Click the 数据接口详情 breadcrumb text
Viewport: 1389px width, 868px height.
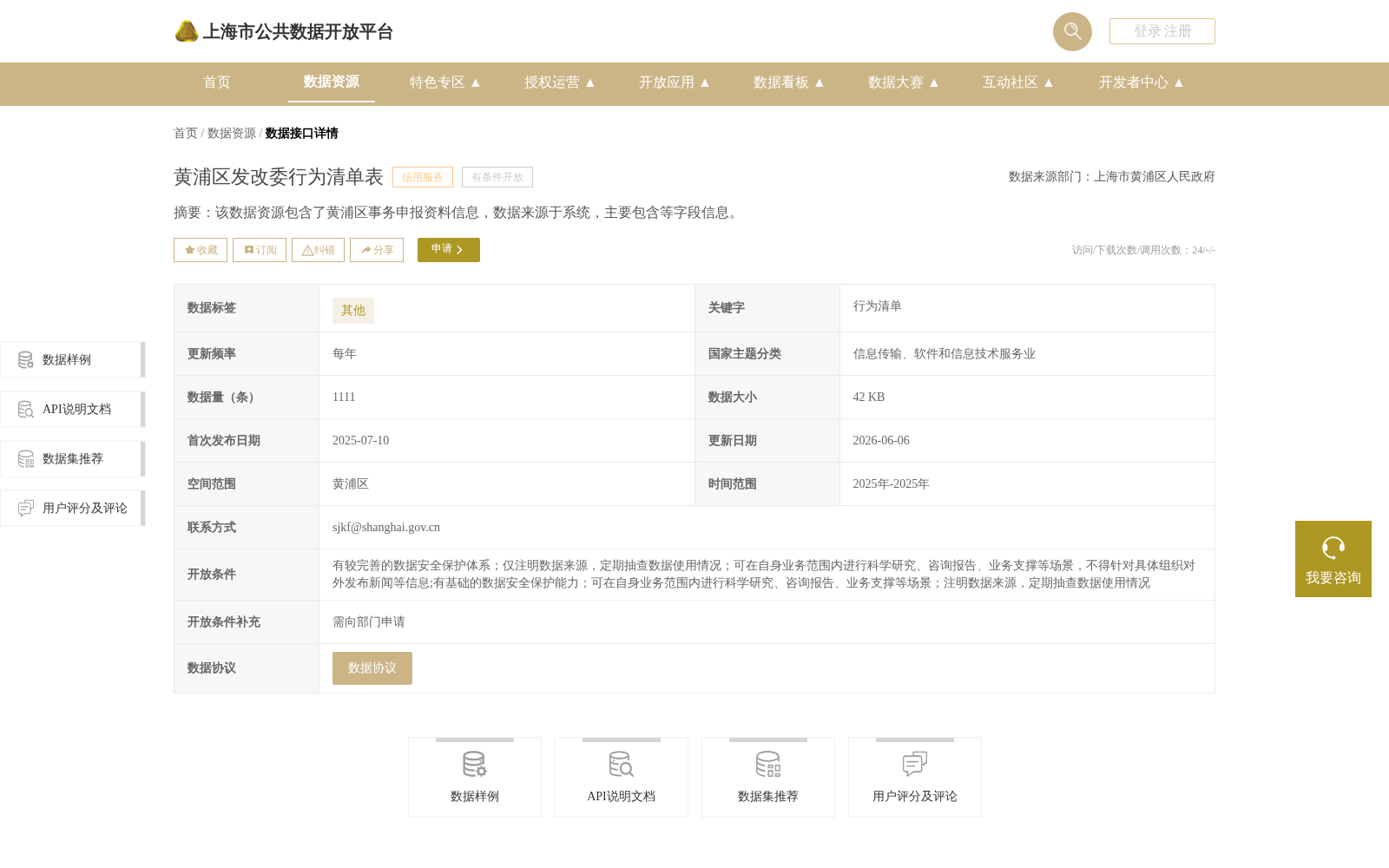pos(302,133)
